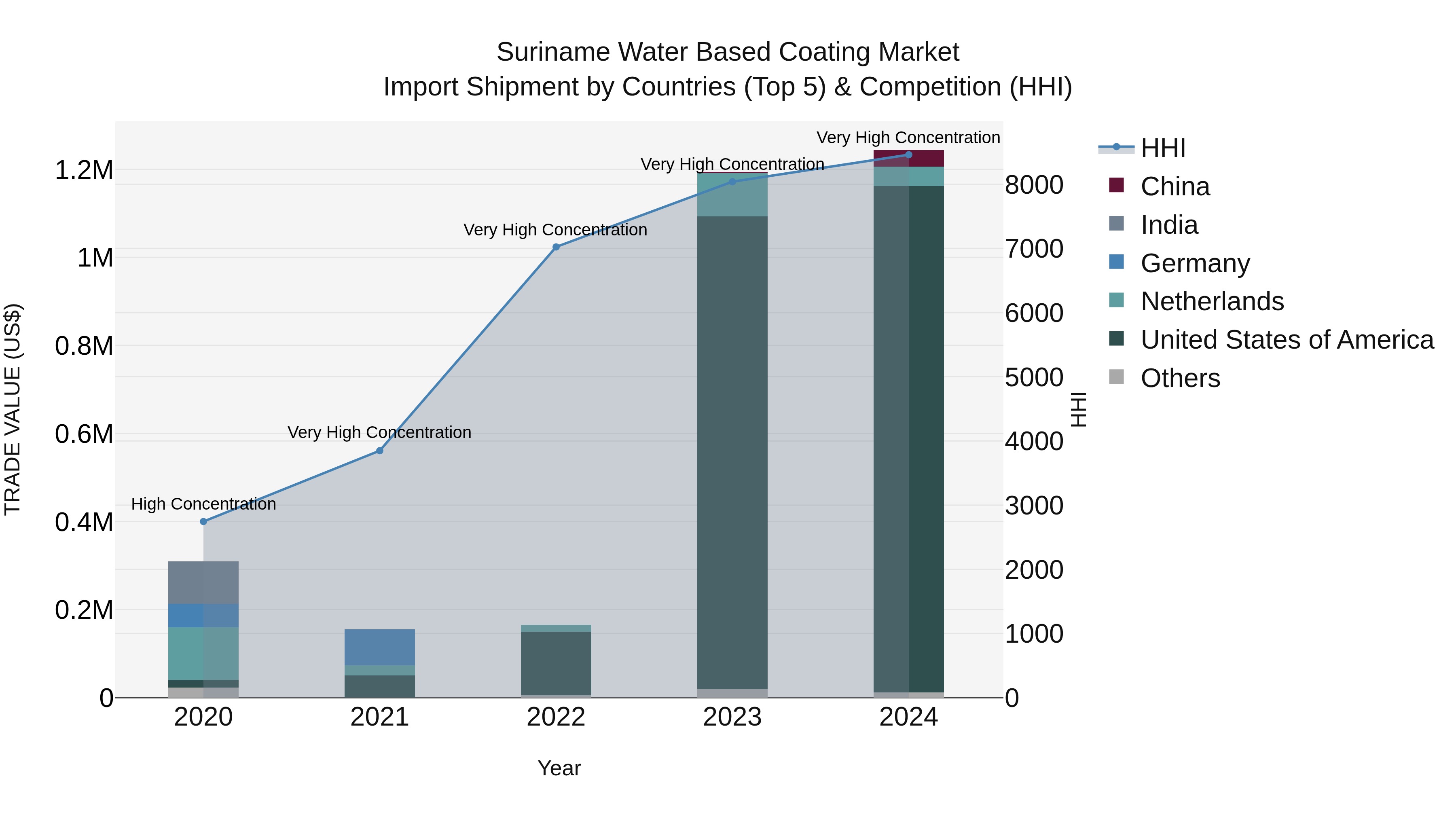The width and height of the screenshot is (1456, 819).
Task: Click the 8000 HHI axis tick label
Action: click(x=1034, y=185)
